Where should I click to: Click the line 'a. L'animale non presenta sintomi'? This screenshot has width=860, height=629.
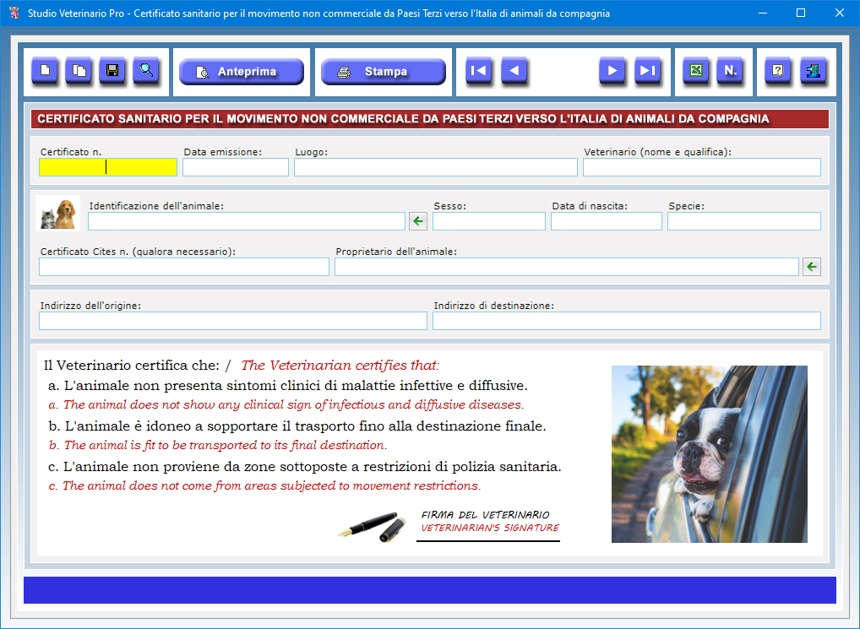[x=288, y=386]
